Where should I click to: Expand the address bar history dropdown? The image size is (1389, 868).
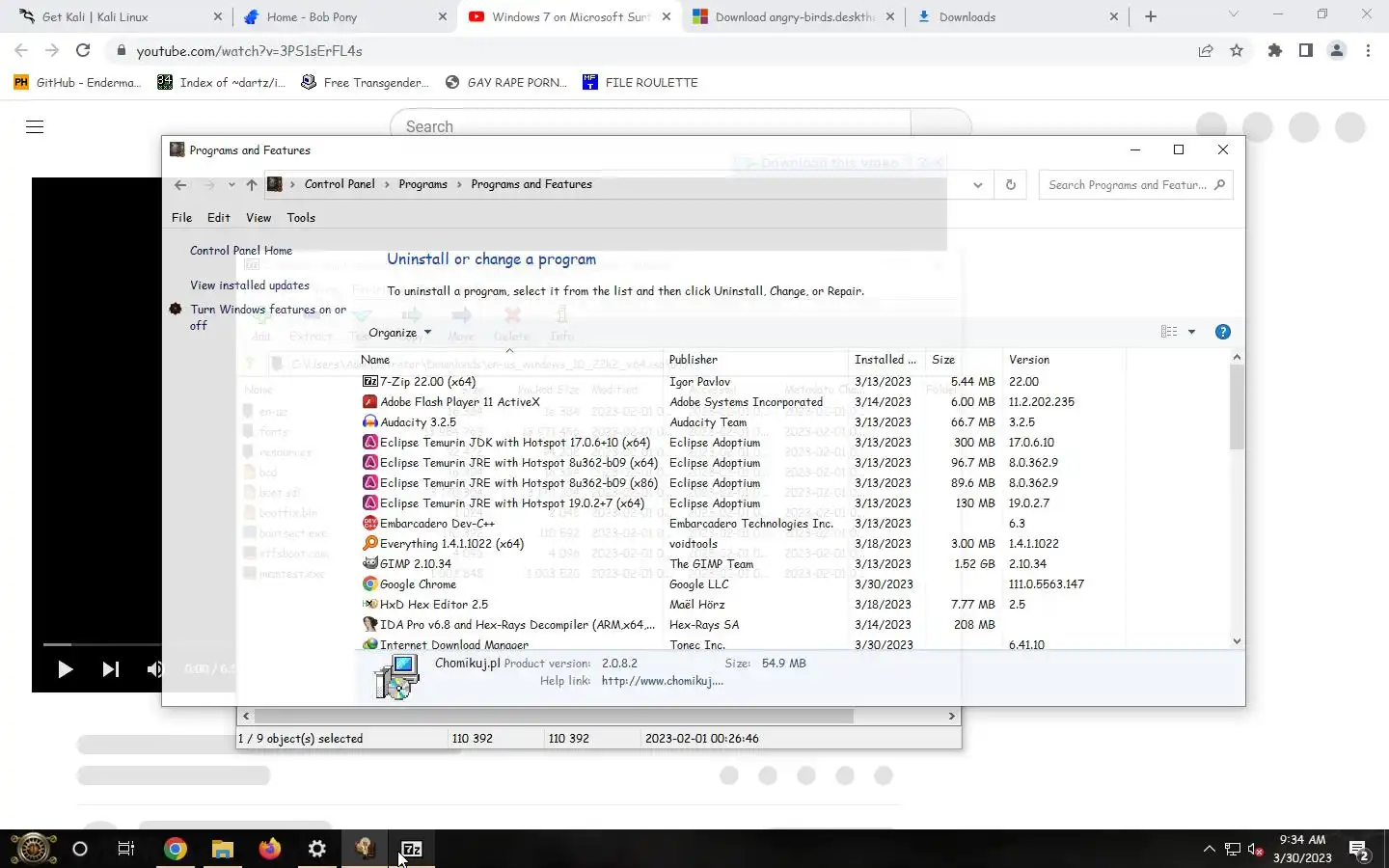pyautogui.click(x=978, y=185)
